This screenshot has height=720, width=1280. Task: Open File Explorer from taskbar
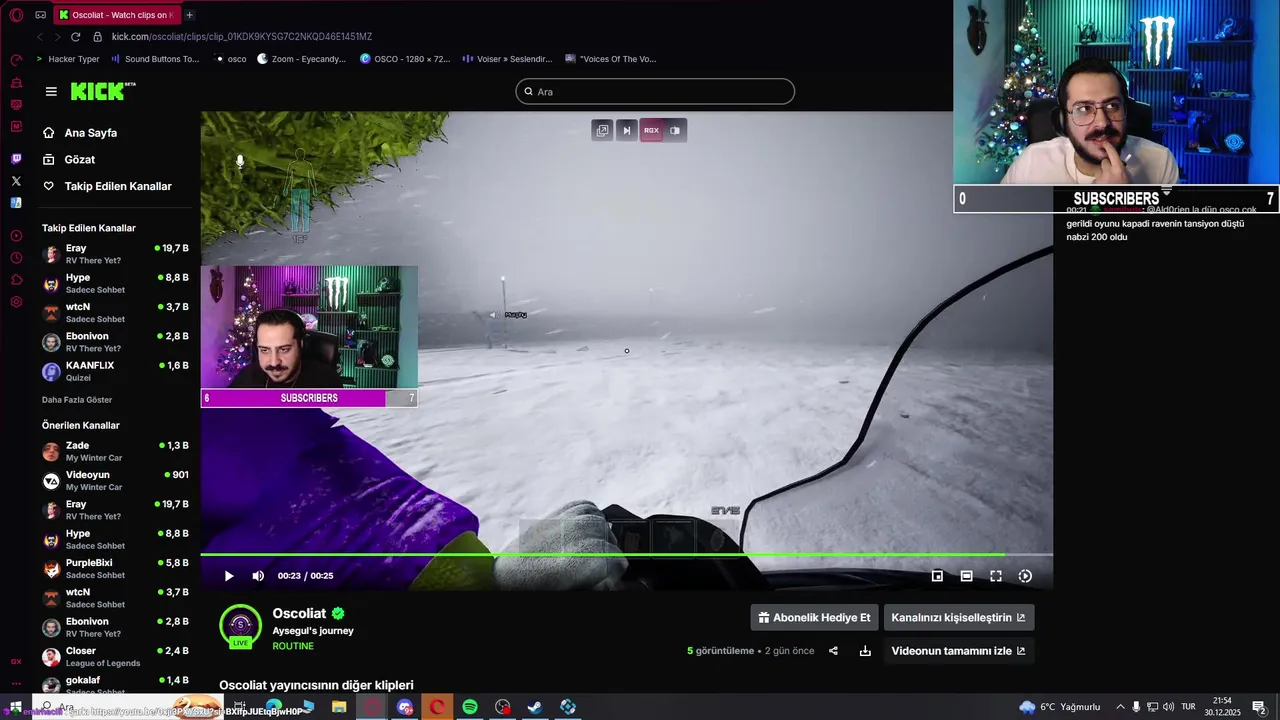click(339, 707)
